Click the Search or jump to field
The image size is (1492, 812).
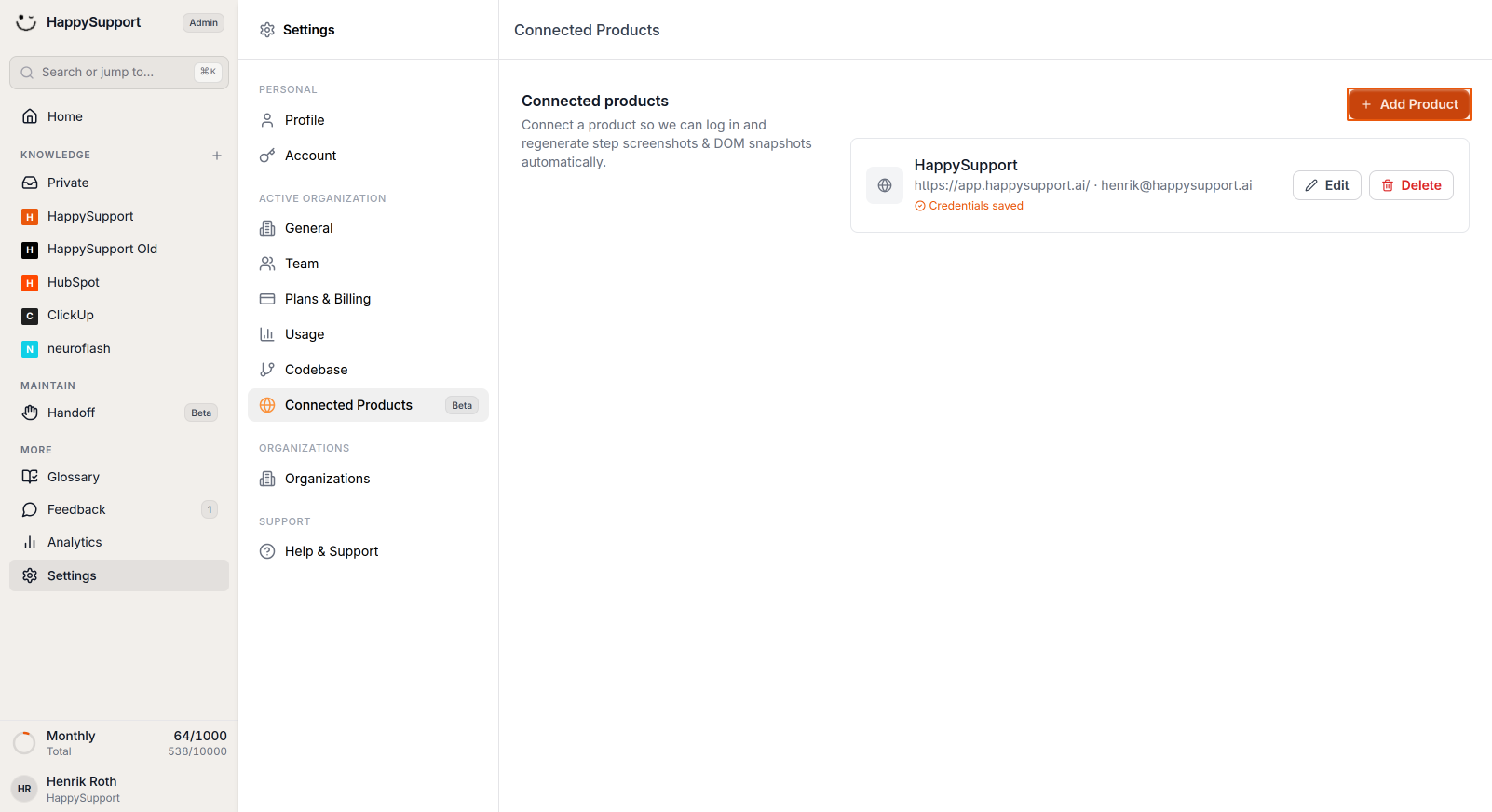tap(119, 72)
